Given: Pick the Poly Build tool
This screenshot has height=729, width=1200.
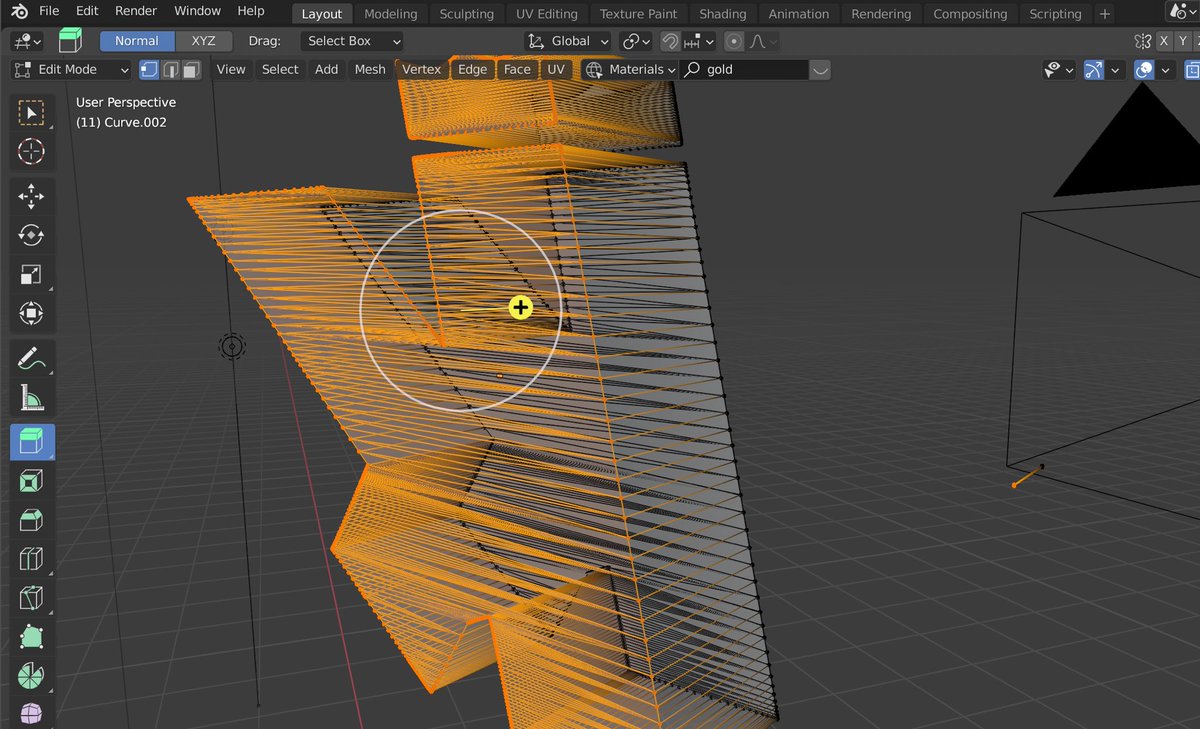Looking at the screenshot, I should click(x=32, y=637).
